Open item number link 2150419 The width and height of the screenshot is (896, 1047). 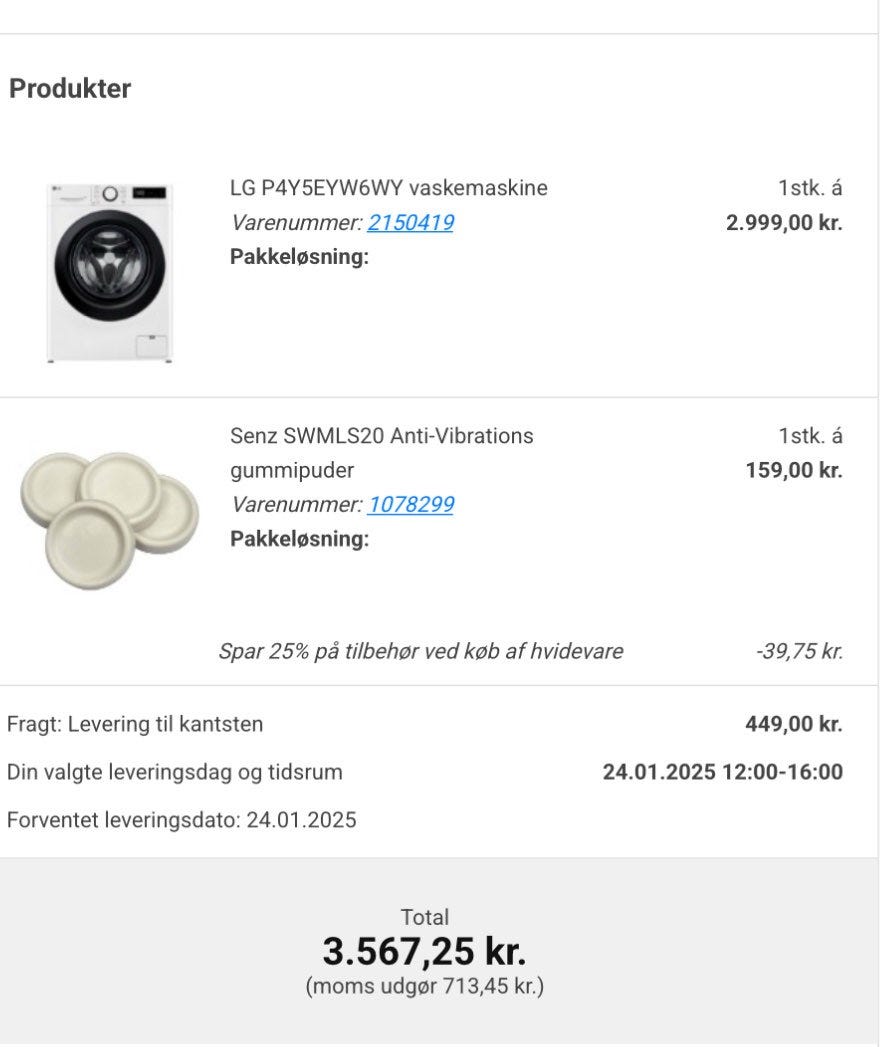410,222
